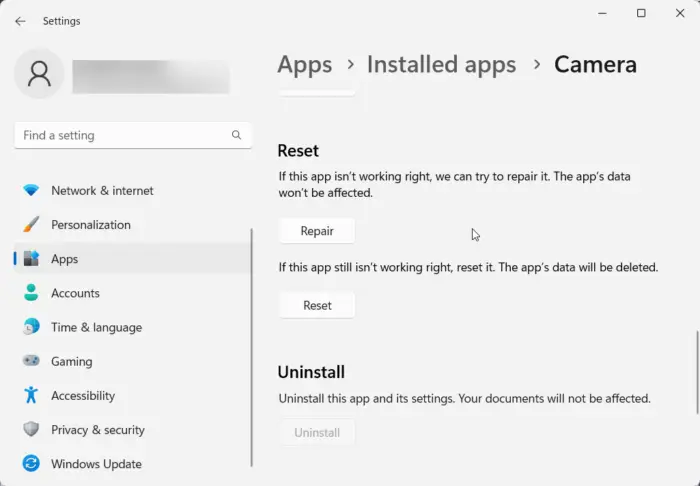This screenshot has height=486, width=700.
Task: Click the Settings window title text
Action: [62, 21]
